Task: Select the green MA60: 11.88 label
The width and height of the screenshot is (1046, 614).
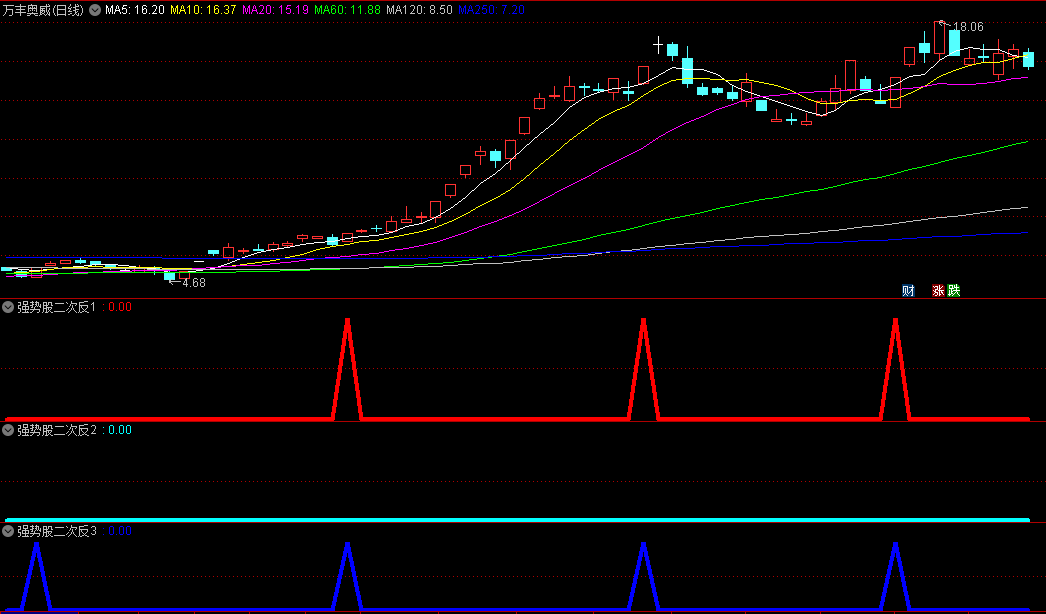Action: point(347,10)
